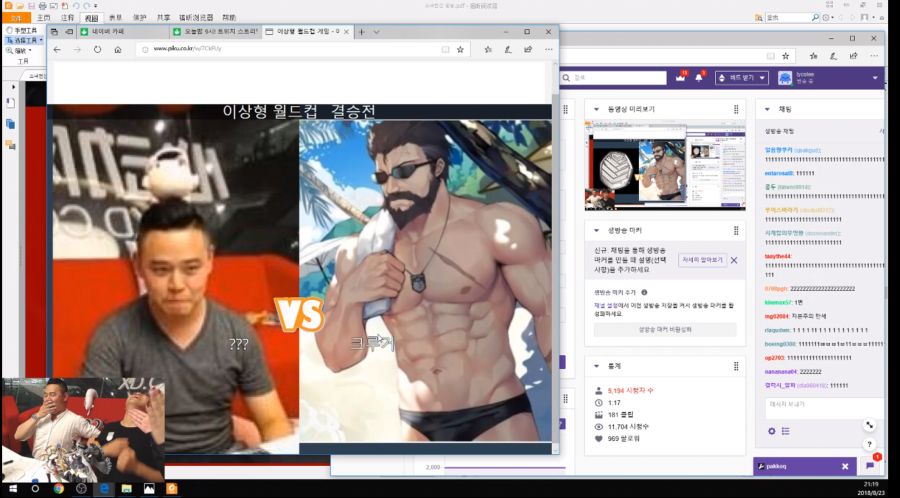
Task: Open channel settings link in marker panel
Action: [606, 306]
